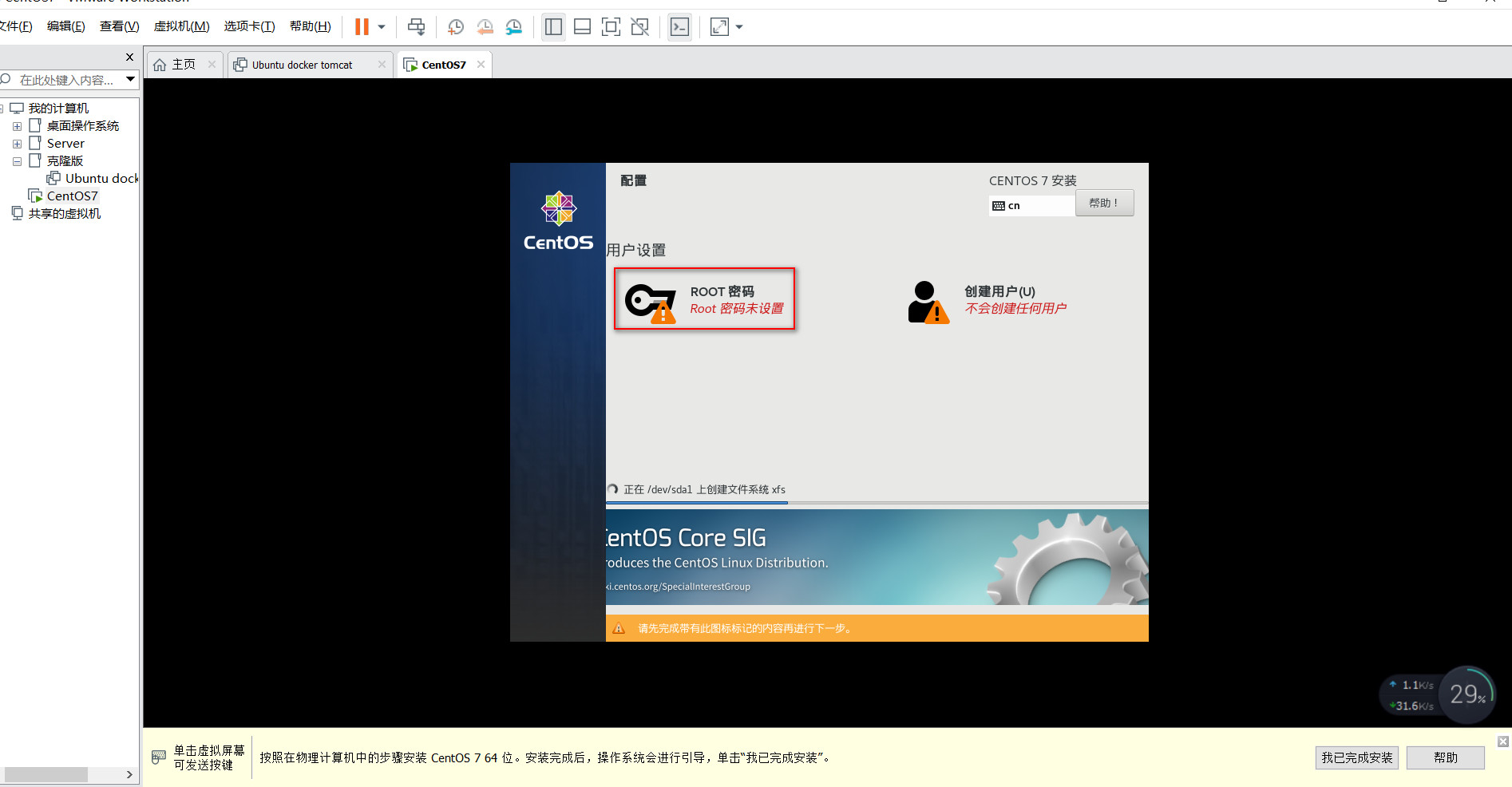1512x787 pixels.
Task: Expand the Server folder
Action: point(17,144)
